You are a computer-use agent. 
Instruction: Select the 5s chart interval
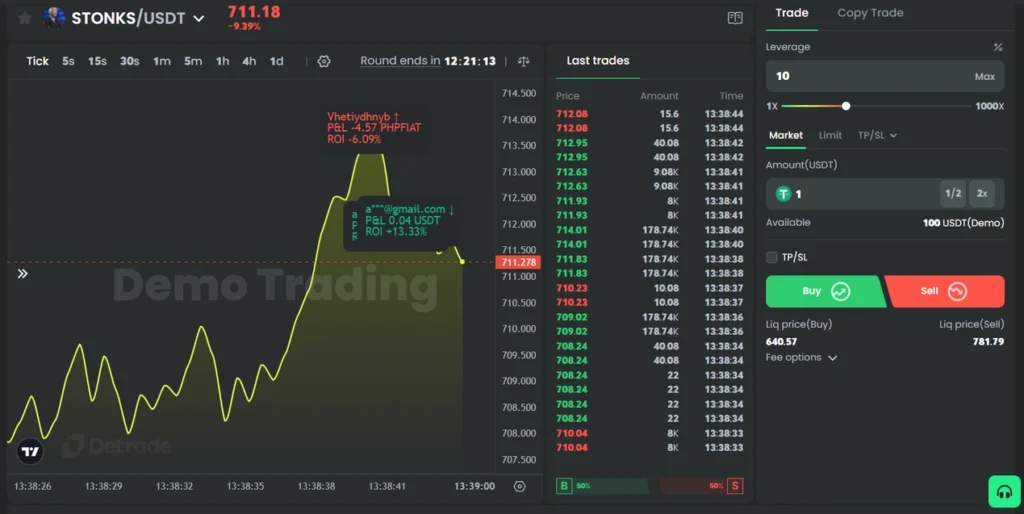point(69,61)
